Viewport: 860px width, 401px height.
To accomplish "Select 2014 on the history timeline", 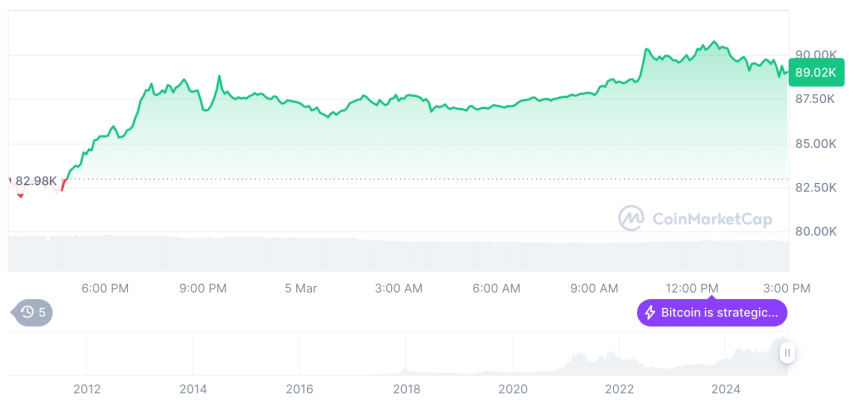I will pyautogui.click(x=193, y=389).
